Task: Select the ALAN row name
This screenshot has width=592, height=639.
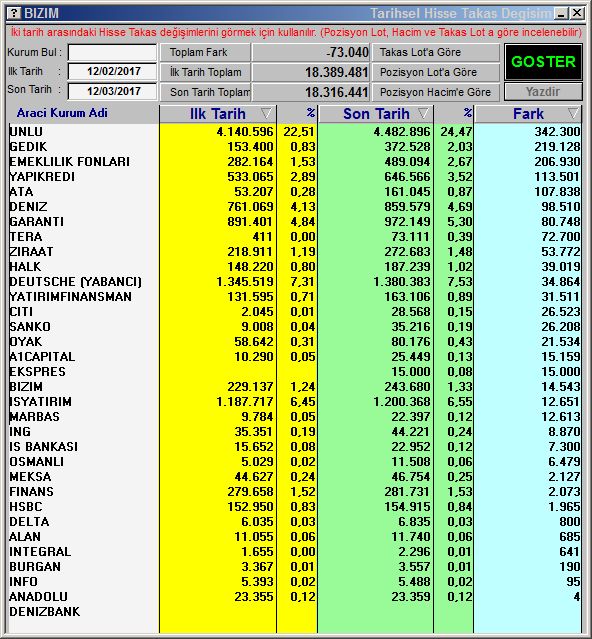Action: [25, 537]
